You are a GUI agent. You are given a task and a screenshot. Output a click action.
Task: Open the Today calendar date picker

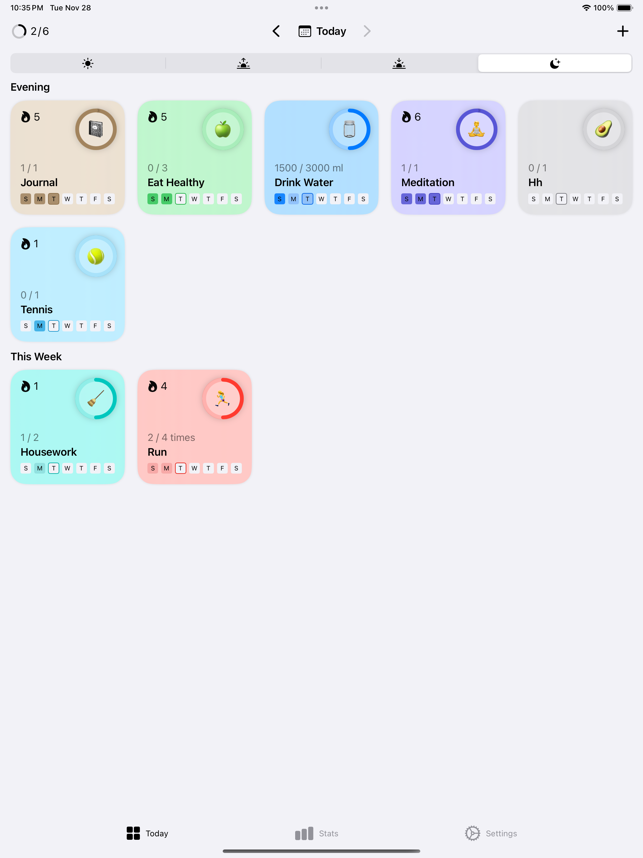[322, 31]
